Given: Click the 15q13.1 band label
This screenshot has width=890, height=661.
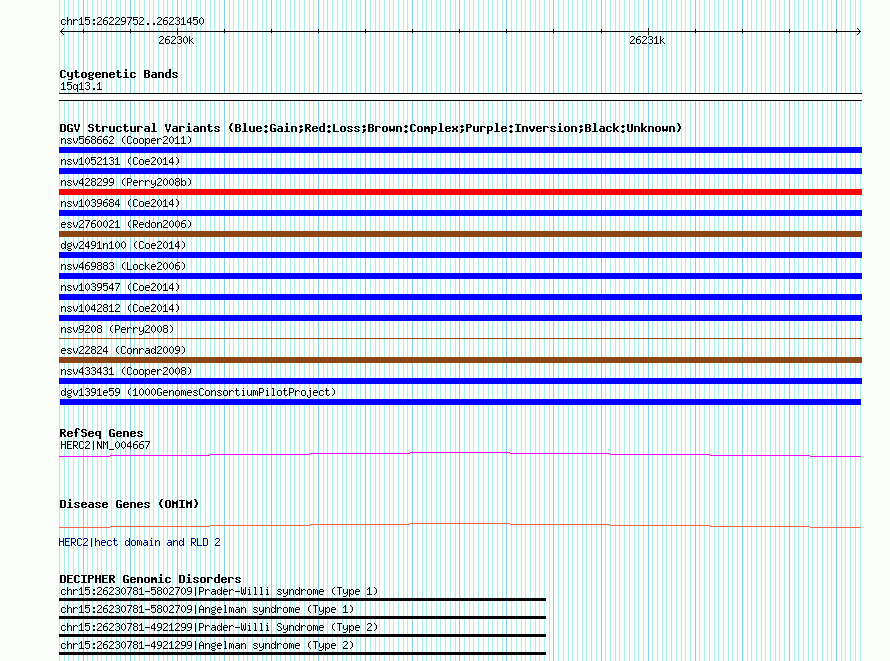Looking at the screenshot, I should click(x=81, y=86).
